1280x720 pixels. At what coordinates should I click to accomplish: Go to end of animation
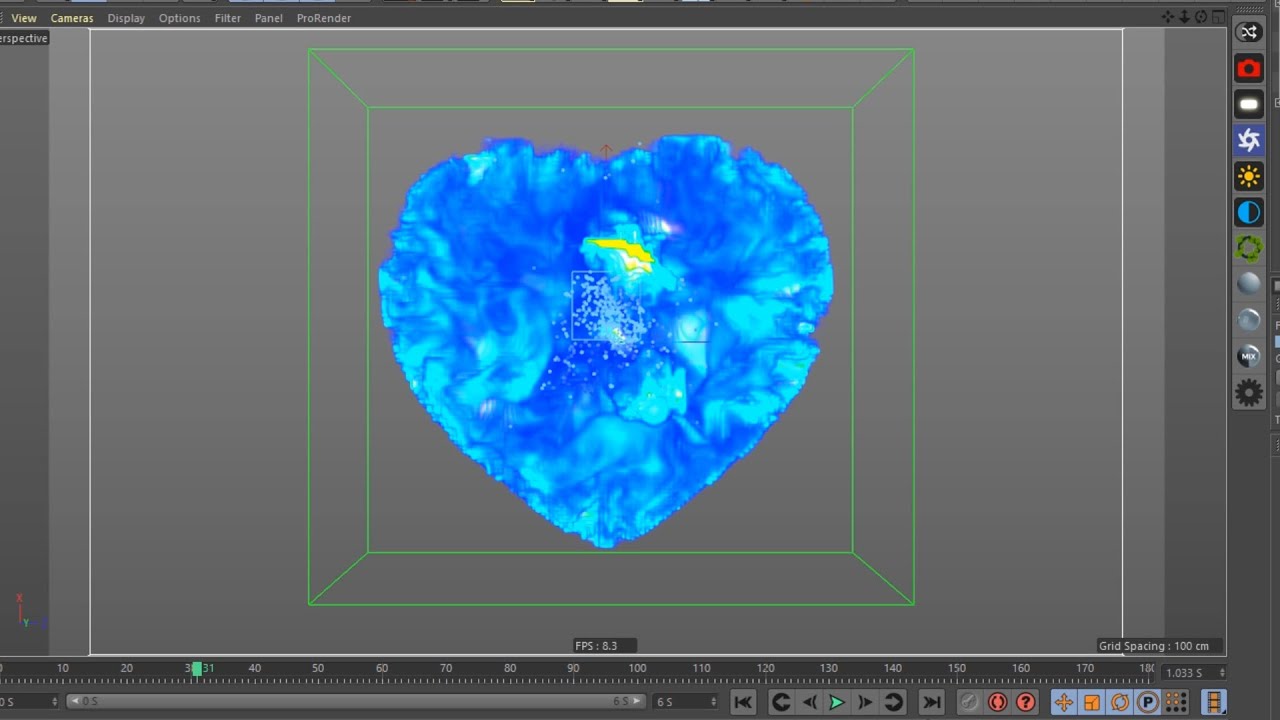[x=931, y=702]
